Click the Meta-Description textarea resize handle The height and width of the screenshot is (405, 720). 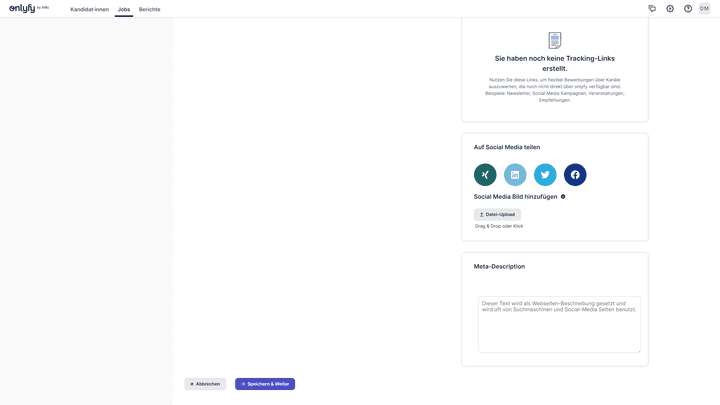pos(638,350)
